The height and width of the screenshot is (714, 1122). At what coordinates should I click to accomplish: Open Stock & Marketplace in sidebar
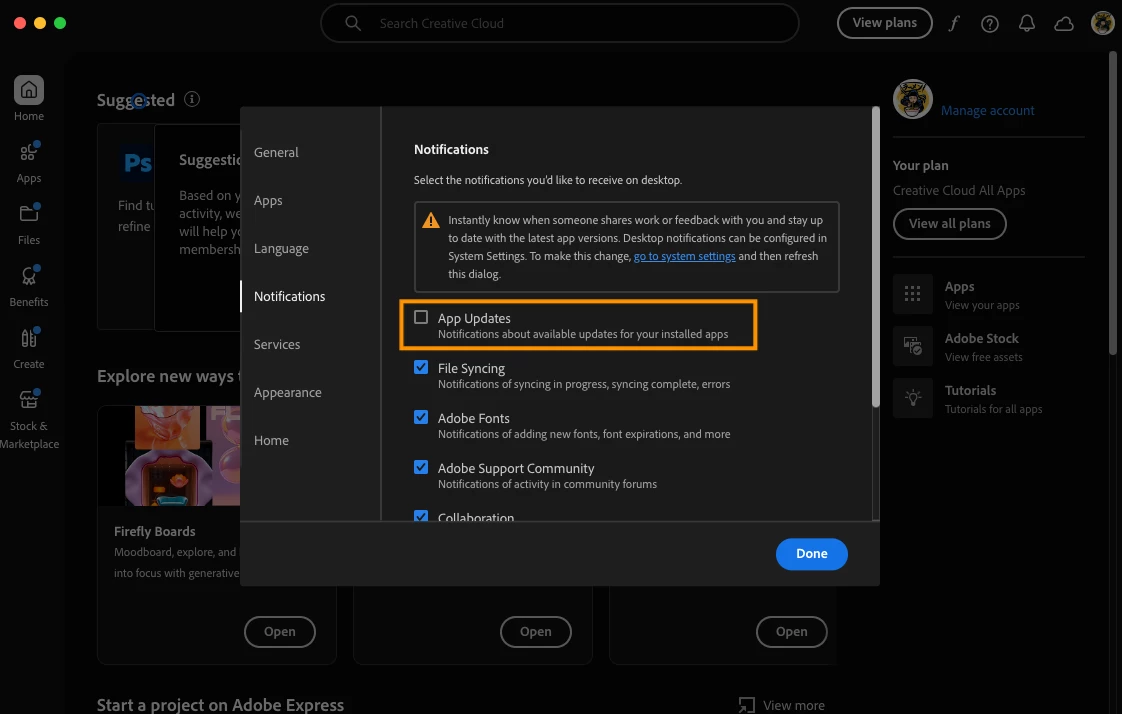pyautogui.click(x=29, y=419)
